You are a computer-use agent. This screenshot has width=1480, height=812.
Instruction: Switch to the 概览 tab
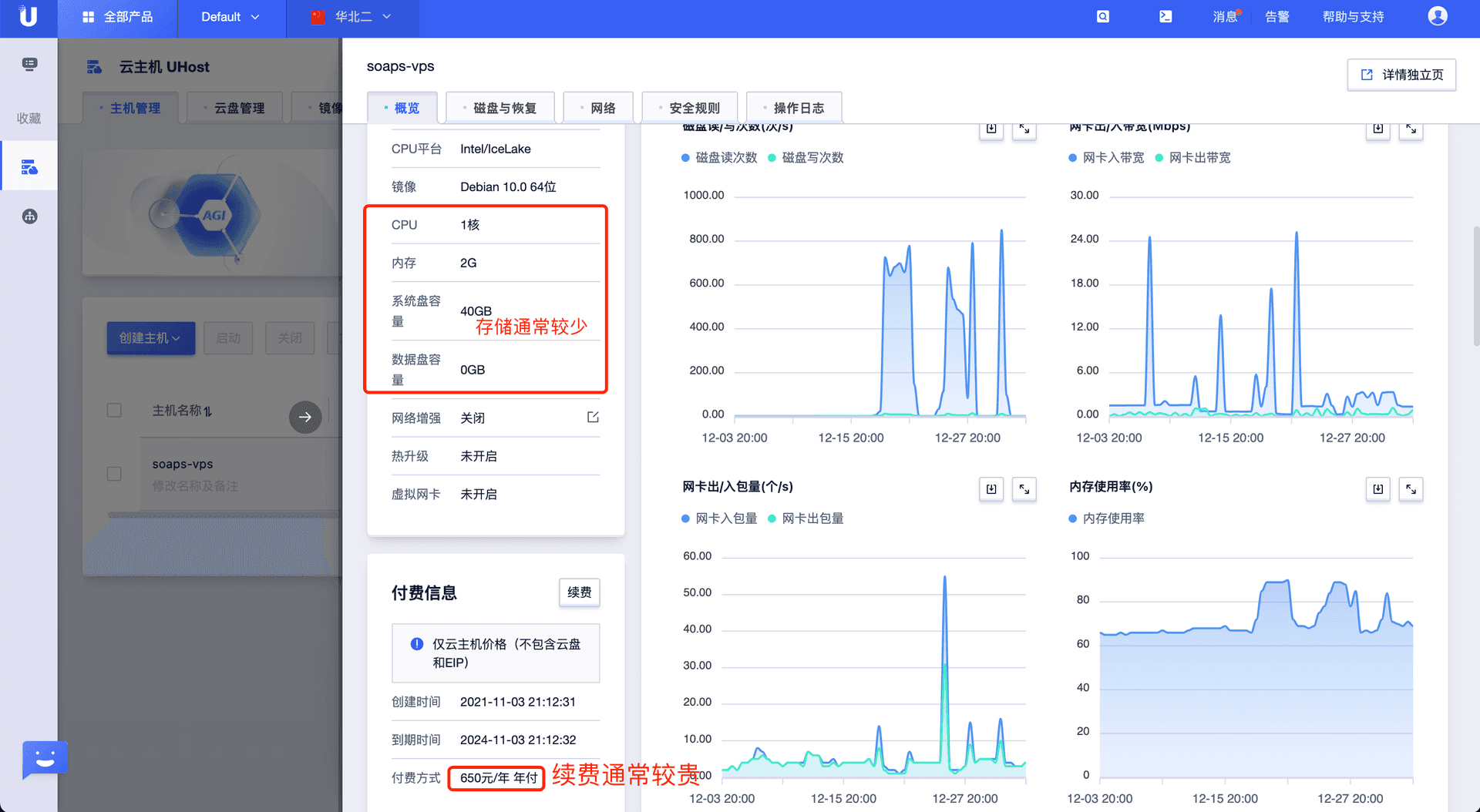[402, 108]
